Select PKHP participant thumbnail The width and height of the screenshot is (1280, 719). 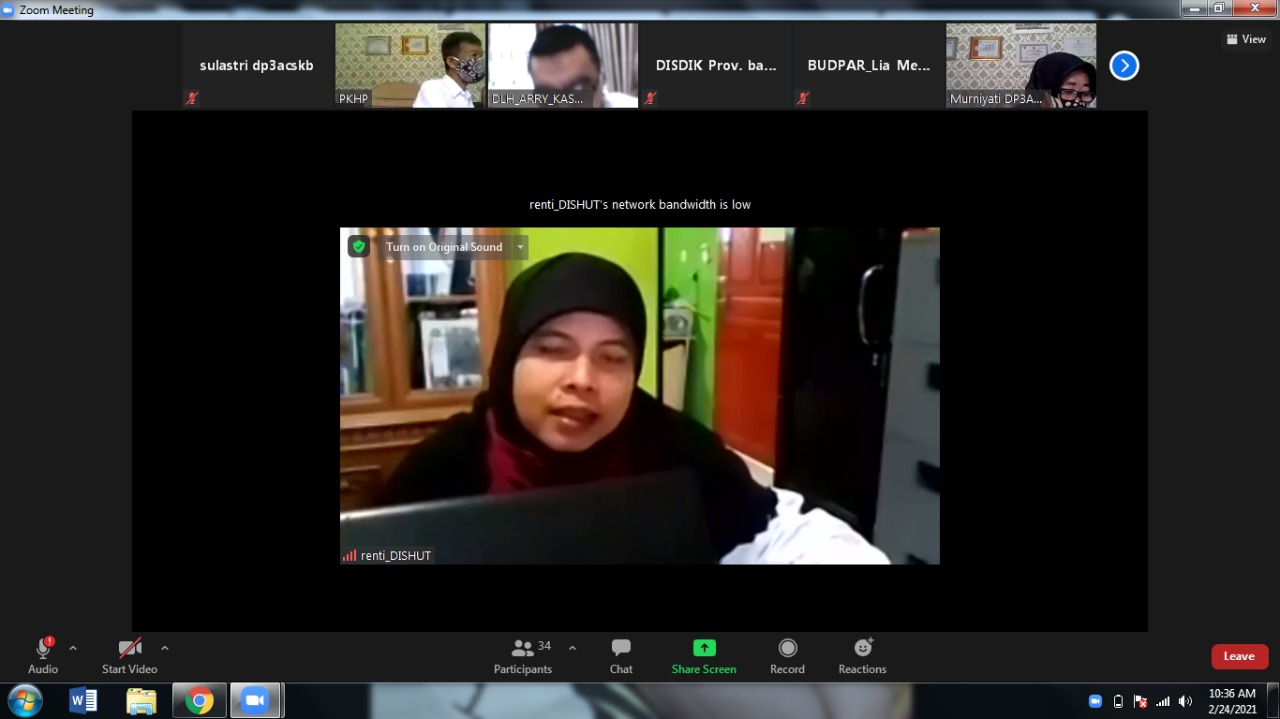(x=410, y=65)
